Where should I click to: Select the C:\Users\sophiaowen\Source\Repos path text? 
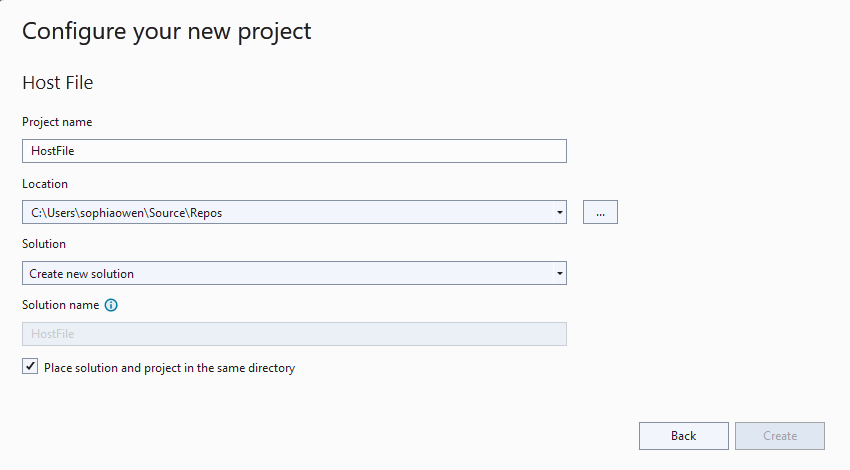pos(133,212)
